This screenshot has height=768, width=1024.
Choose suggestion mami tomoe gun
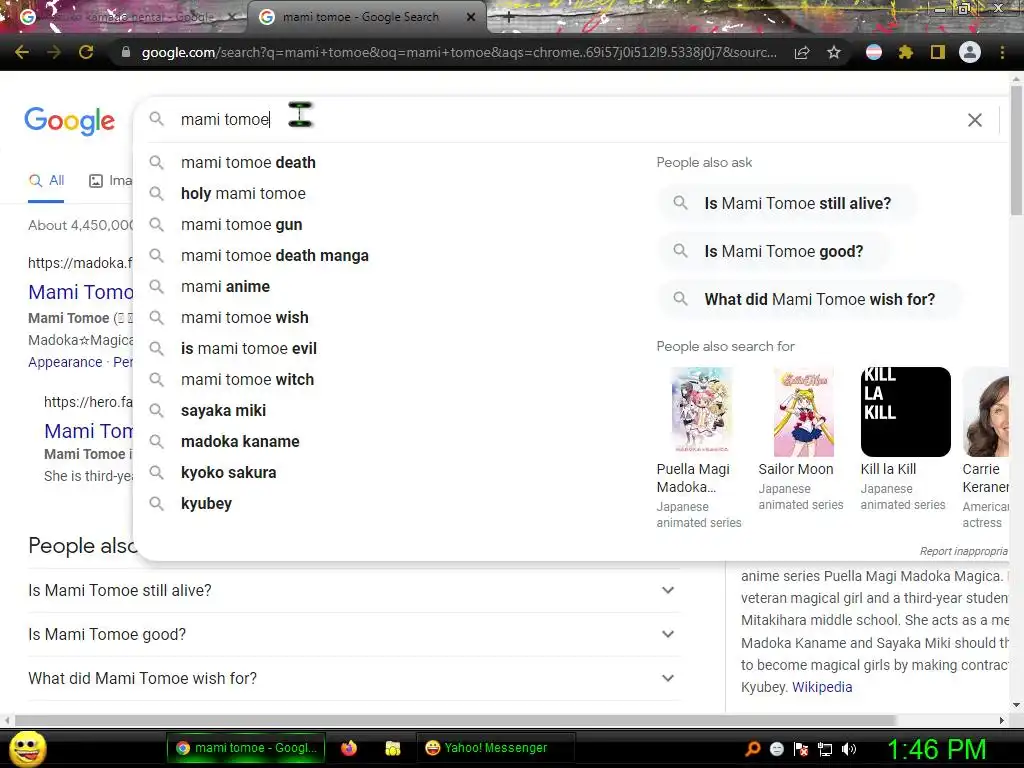pyautogui.click(x=242, y=225)
